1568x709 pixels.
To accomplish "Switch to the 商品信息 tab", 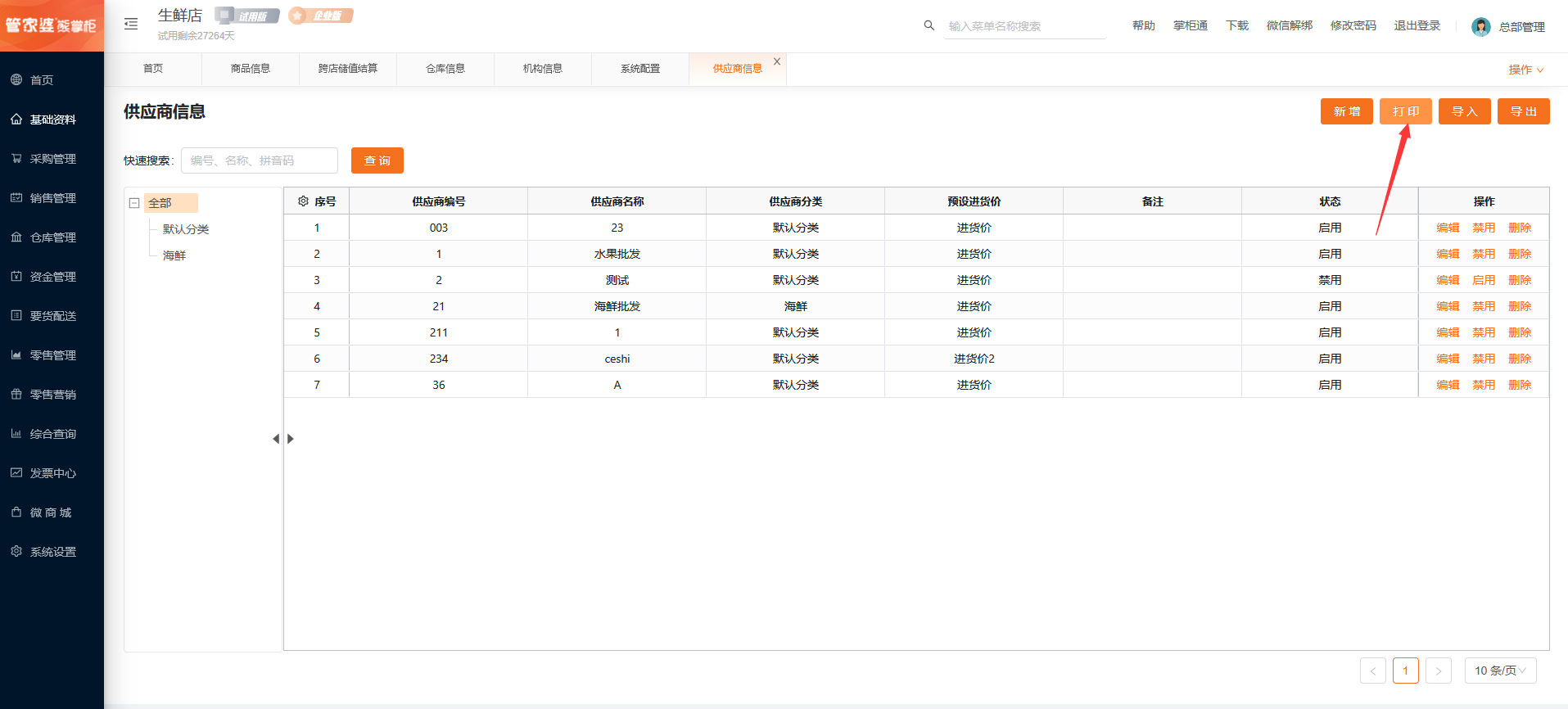I will 251,69.
